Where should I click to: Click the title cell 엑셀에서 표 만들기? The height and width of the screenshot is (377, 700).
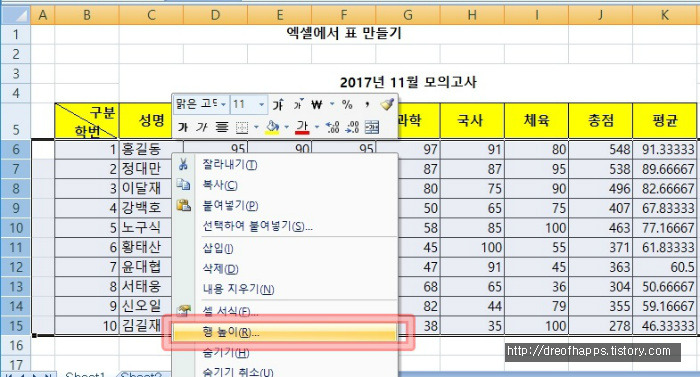pos(344,33)
